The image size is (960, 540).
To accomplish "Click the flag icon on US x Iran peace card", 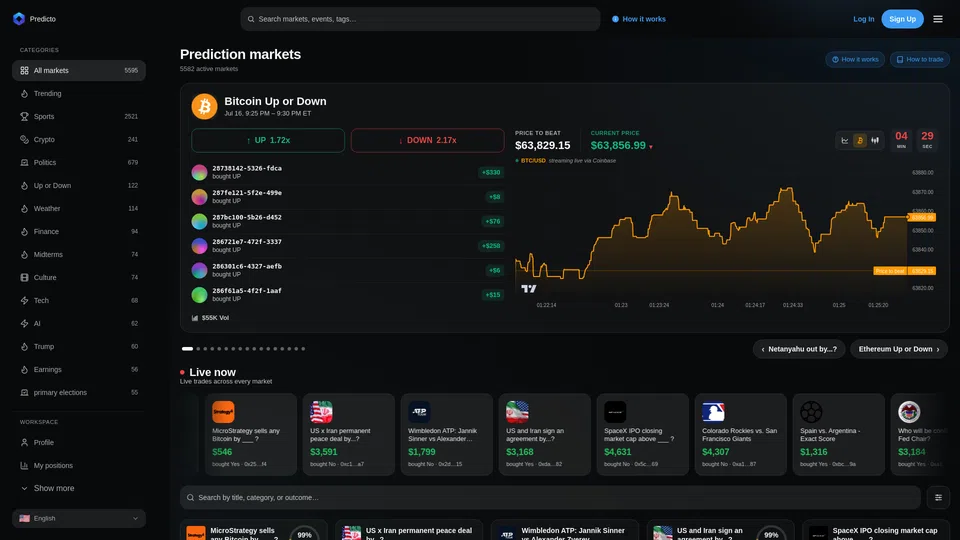I will pyautogui.click(x=321, y=412).
